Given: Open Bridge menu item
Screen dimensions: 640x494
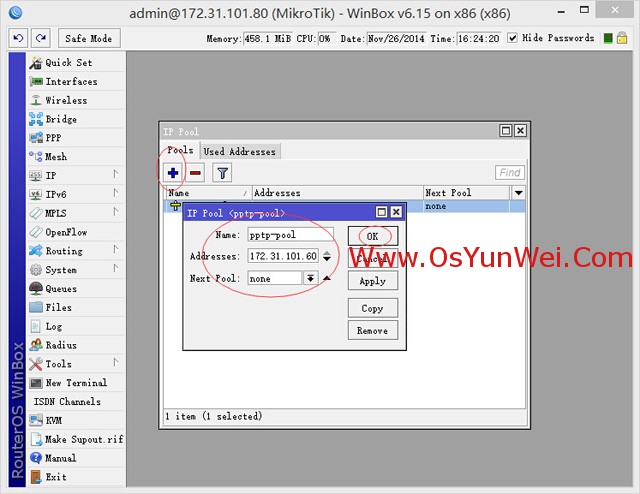Looking at the screenshot, I should [76, 119].
